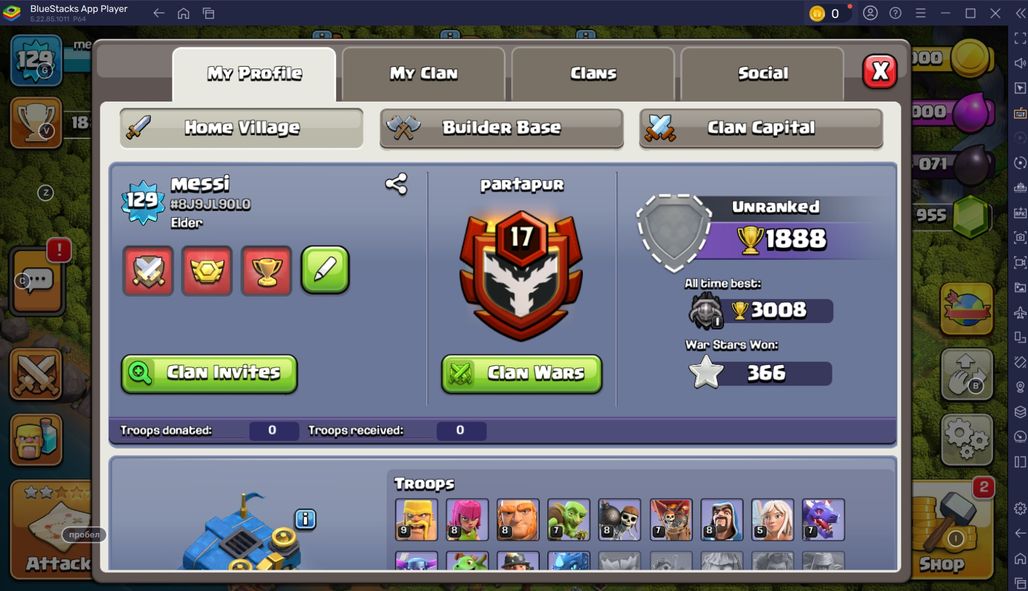Open the game settings gears icon

(x=967, y=439)
